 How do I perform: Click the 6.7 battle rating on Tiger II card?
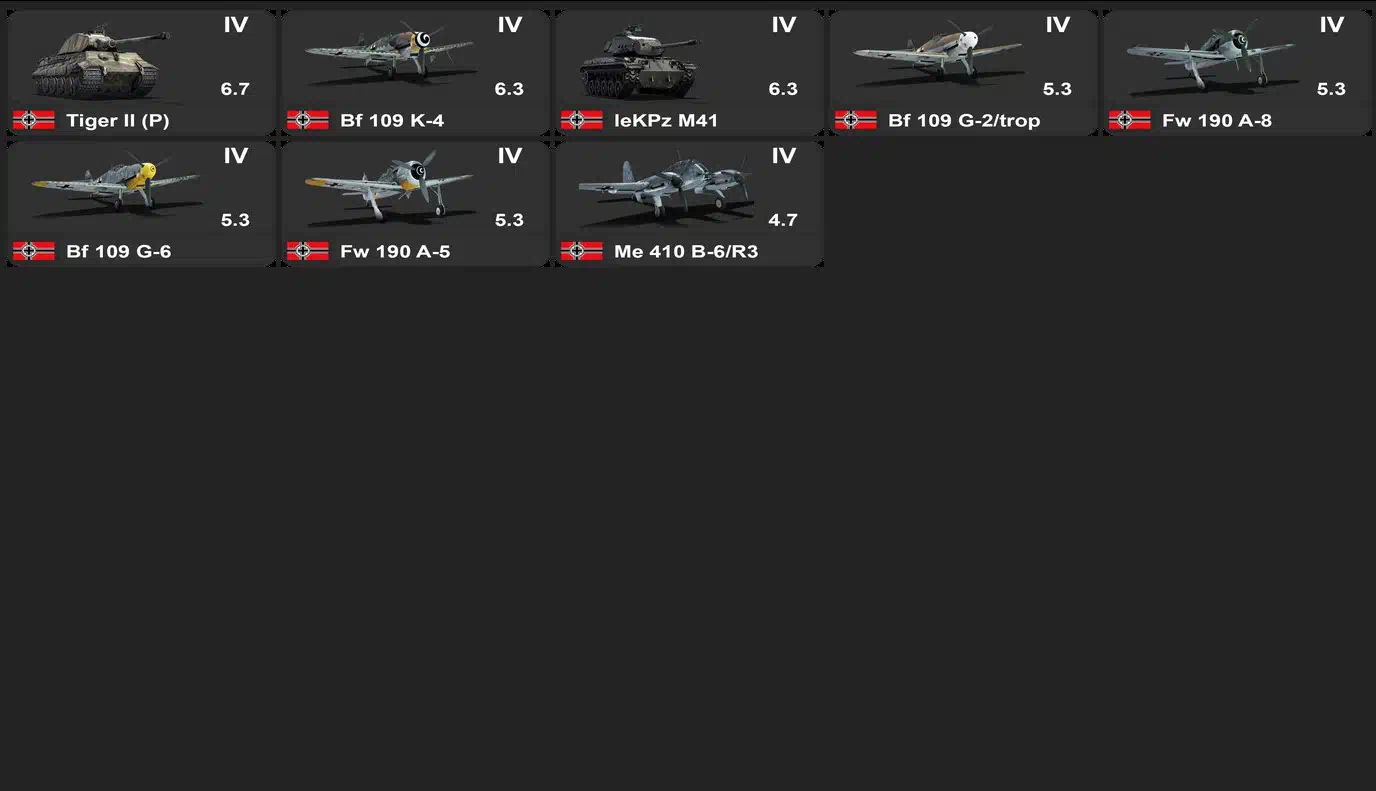point(235,89)
